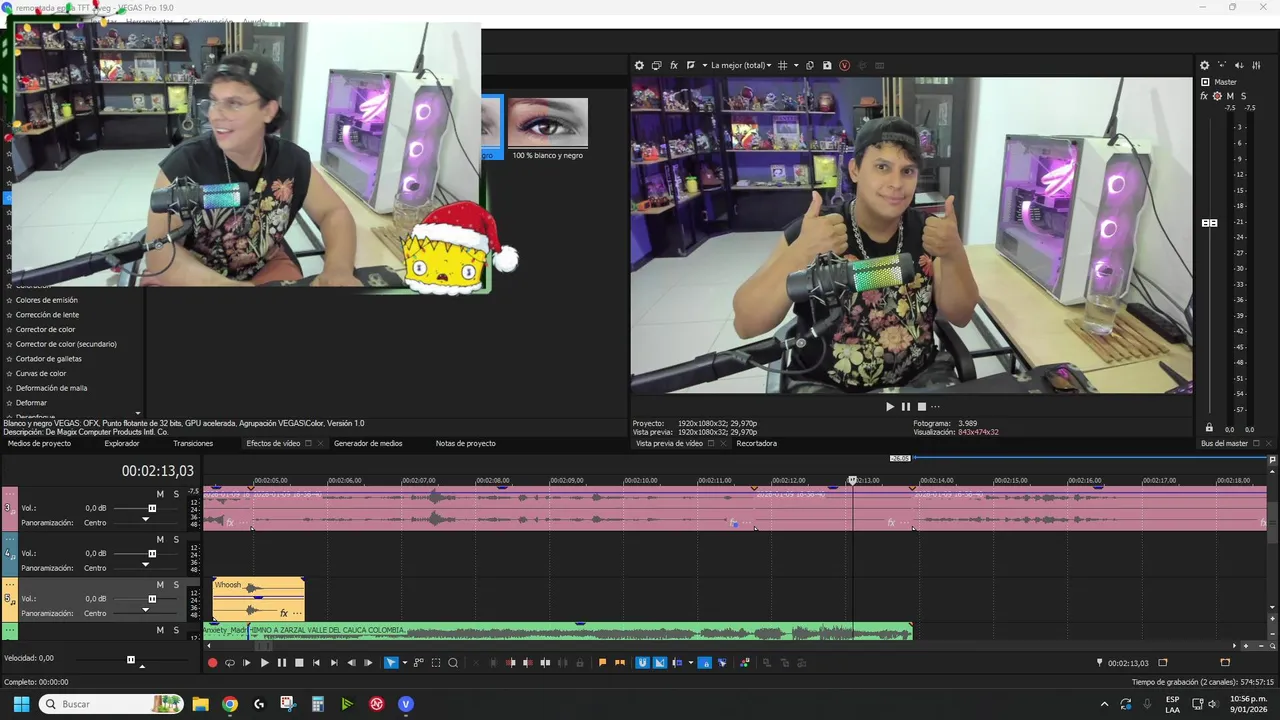This screenshot has width=1280, height=720.
Task: Click the red circled V preview icon
Action: tap(844, 65)
